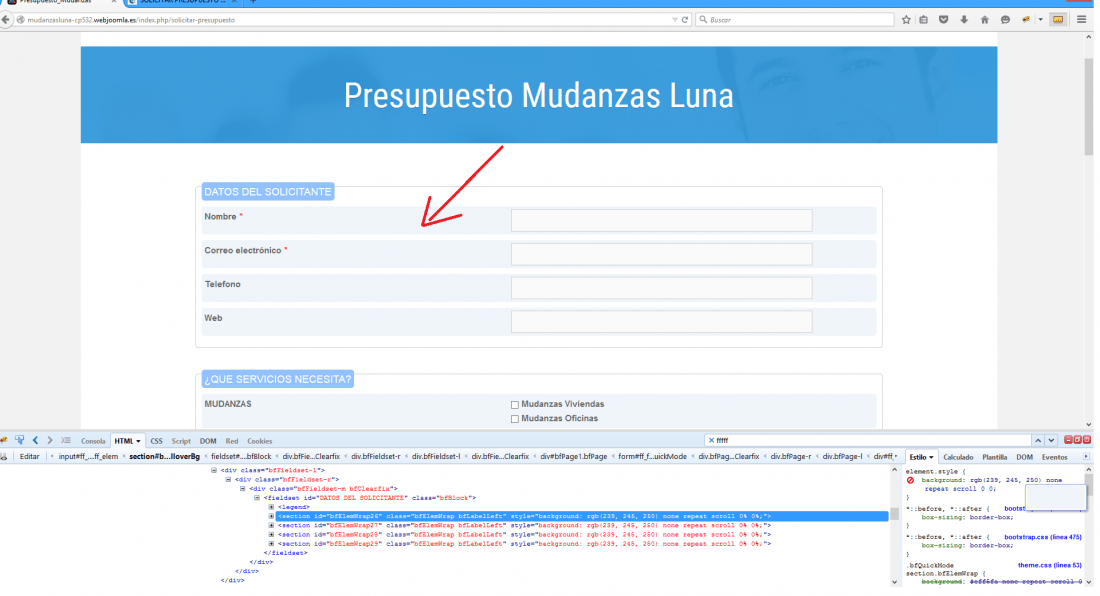
Task: Click the Telefono input field
Action: [x=662, y=287]
